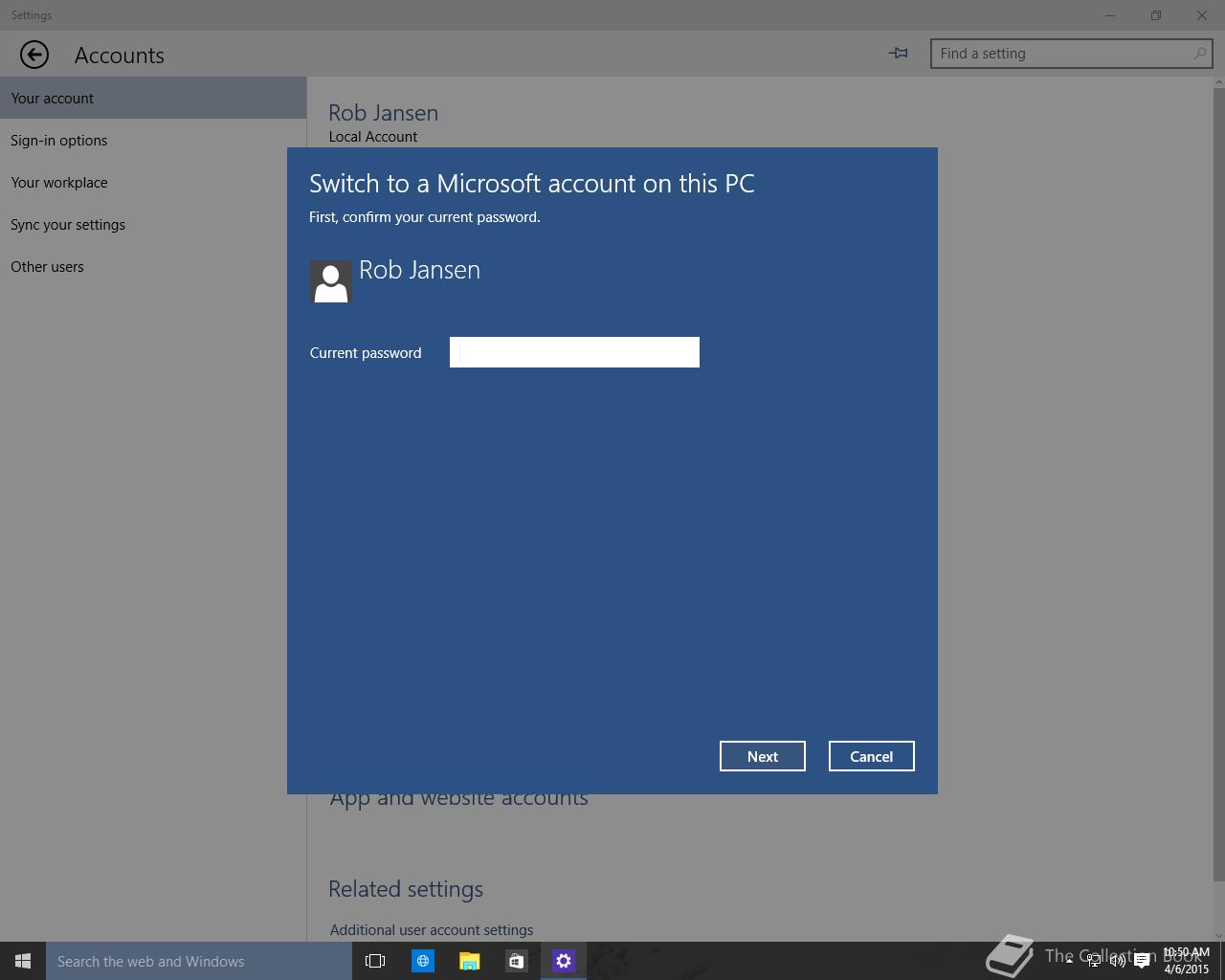Open the Store app on the taskbar
The image size is (1225, 980).
pos(516,961)
